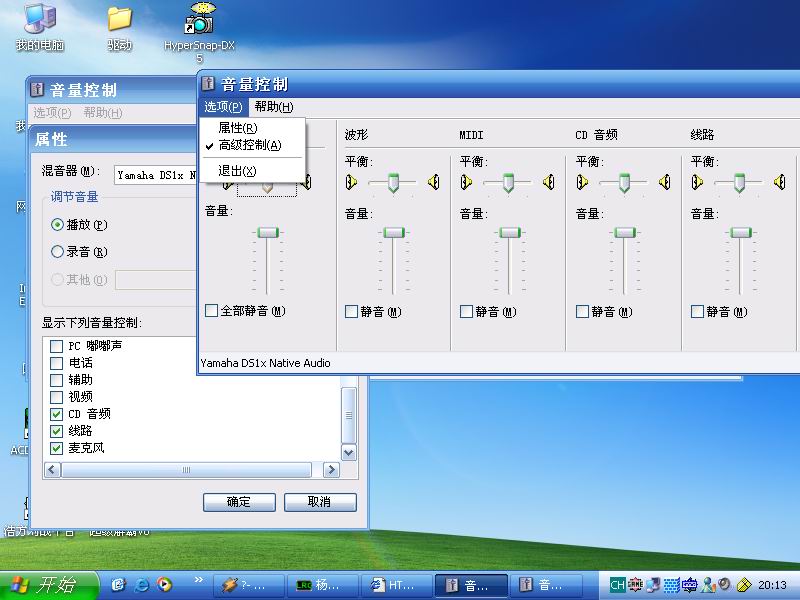Mute the 波形 channel
Viewport: 800px width, 600px height.
[x=352, y=311]
